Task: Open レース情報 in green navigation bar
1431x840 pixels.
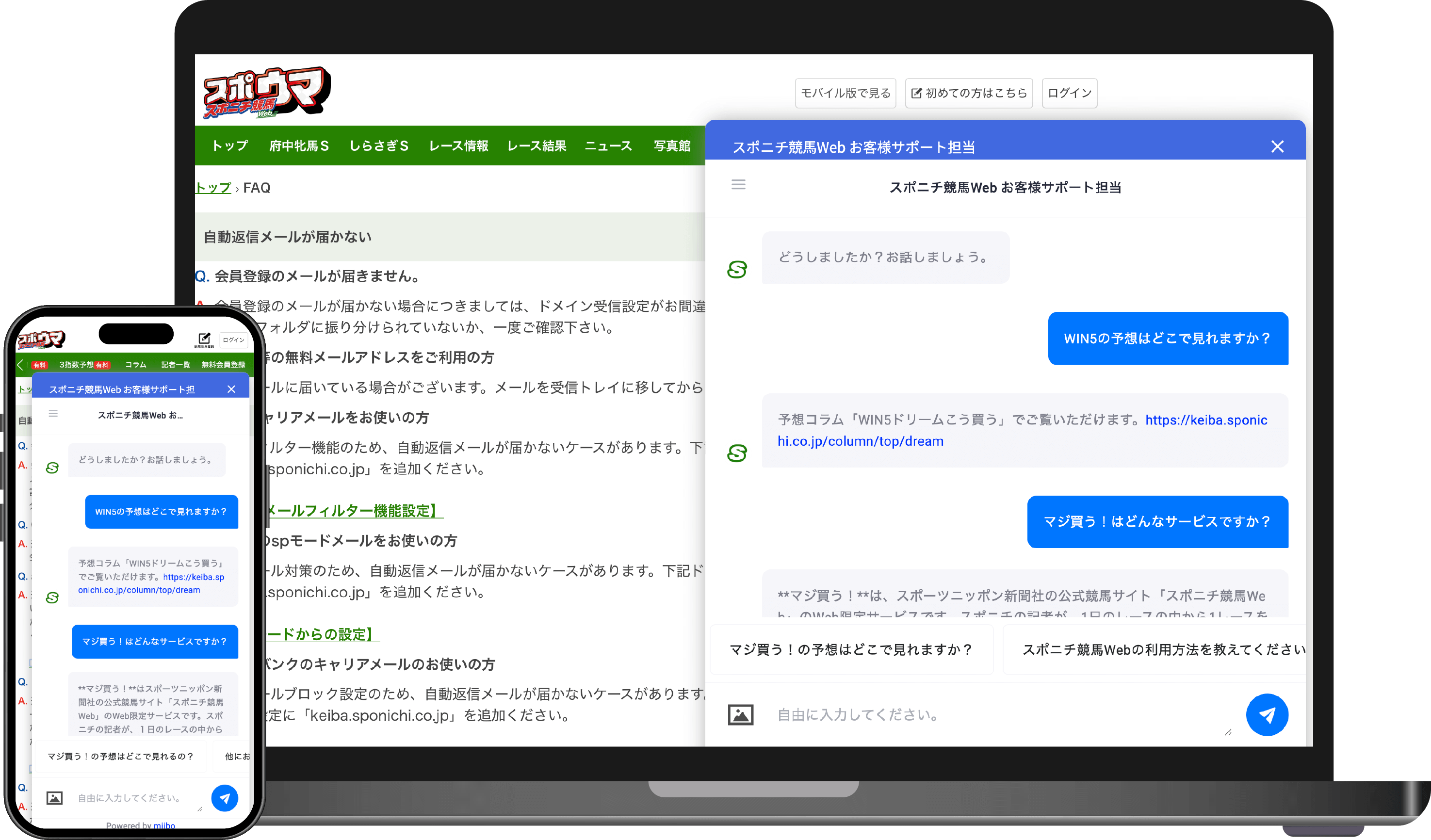Action: pyautogui.click(x=458, y=146)
